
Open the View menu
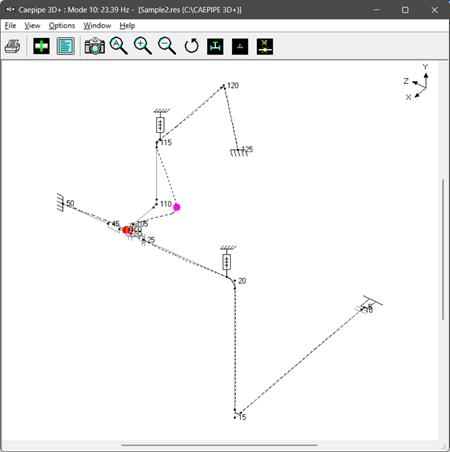(x=32, y=26)
